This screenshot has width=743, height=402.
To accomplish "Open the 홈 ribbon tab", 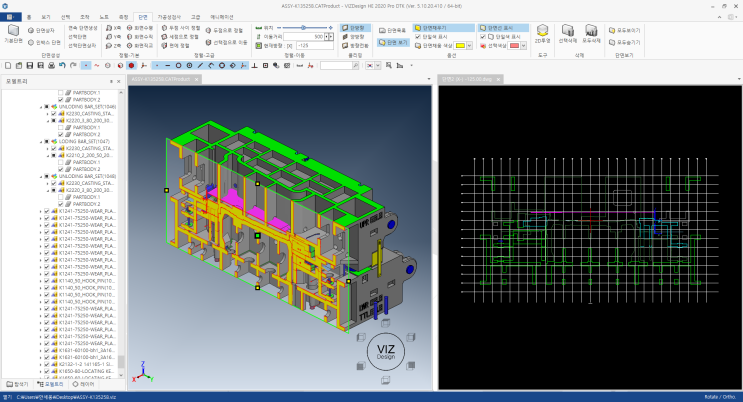I will coord(29,17).
